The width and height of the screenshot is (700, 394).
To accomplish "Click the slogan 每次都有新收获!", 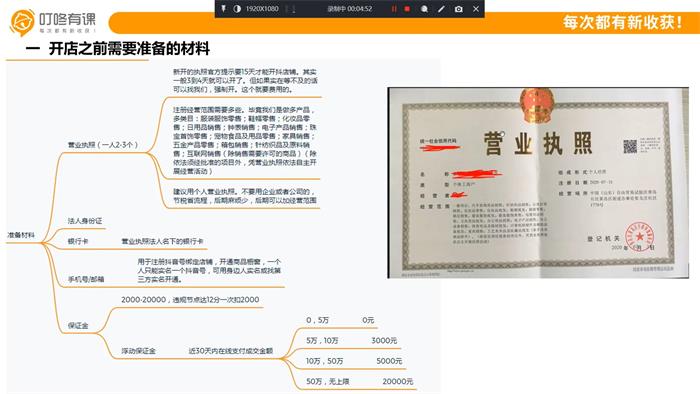I will point(622,22).
